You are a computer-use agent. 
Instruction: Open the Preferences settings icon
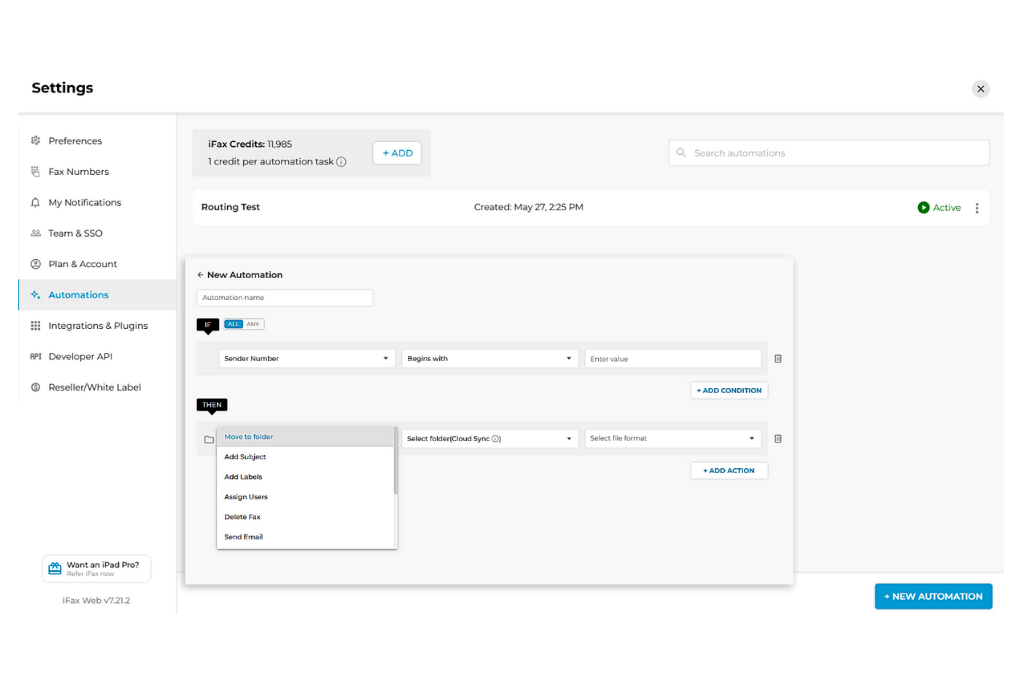36,141
